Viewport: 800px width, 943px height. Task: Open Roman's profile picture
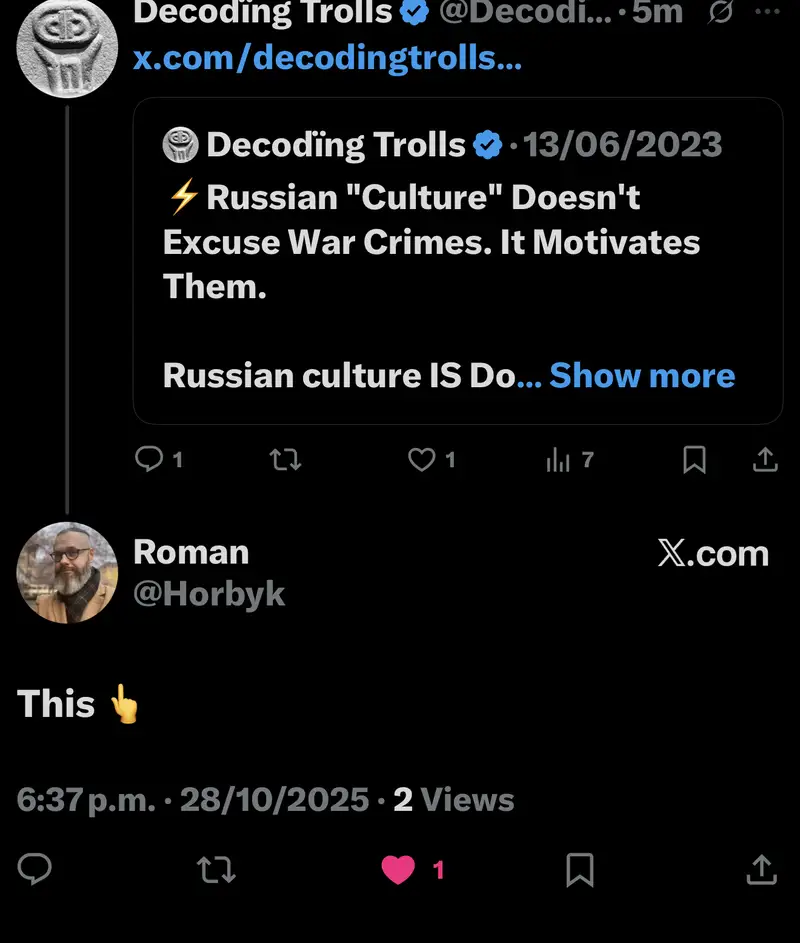point(67,572)
